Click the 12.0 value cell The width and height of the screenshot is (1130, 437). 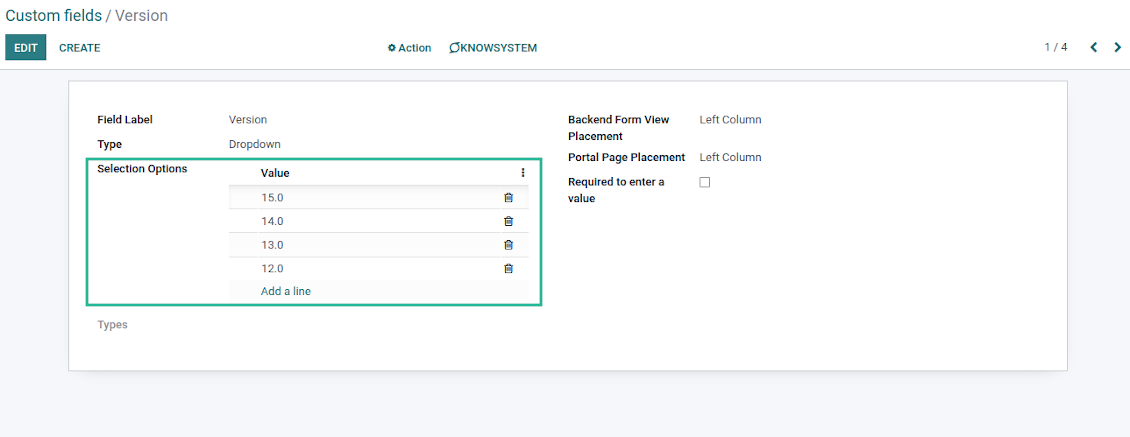coord(272,269)
